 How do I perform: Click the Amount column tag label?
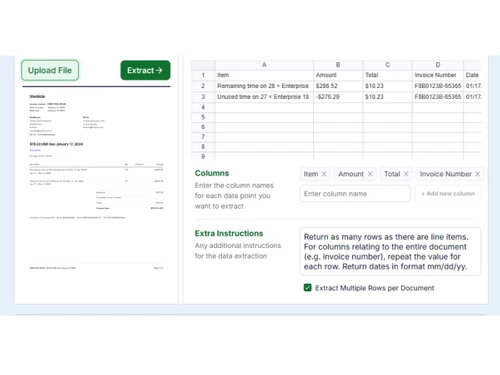[x=351, y=174]
